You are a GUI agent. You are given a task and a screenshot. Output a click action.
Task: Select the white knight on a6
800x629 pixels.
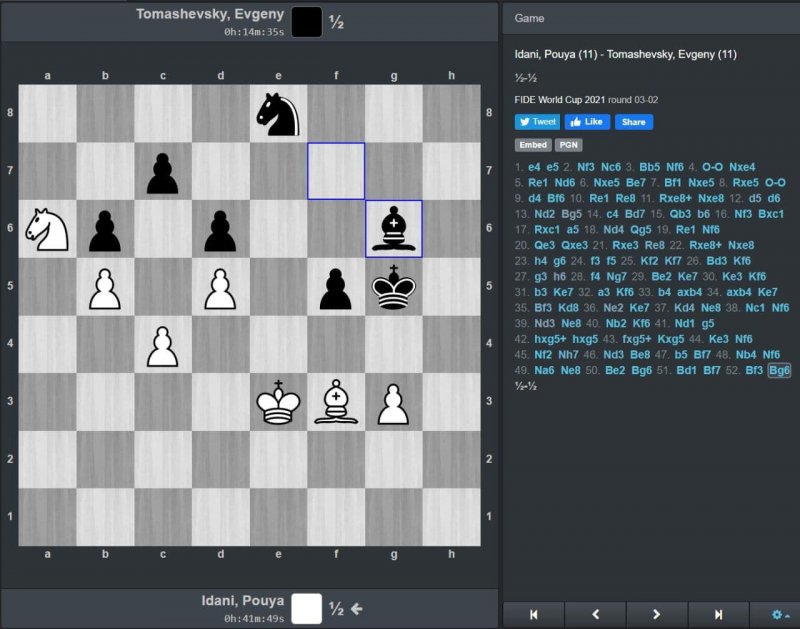tap(47, 229)
